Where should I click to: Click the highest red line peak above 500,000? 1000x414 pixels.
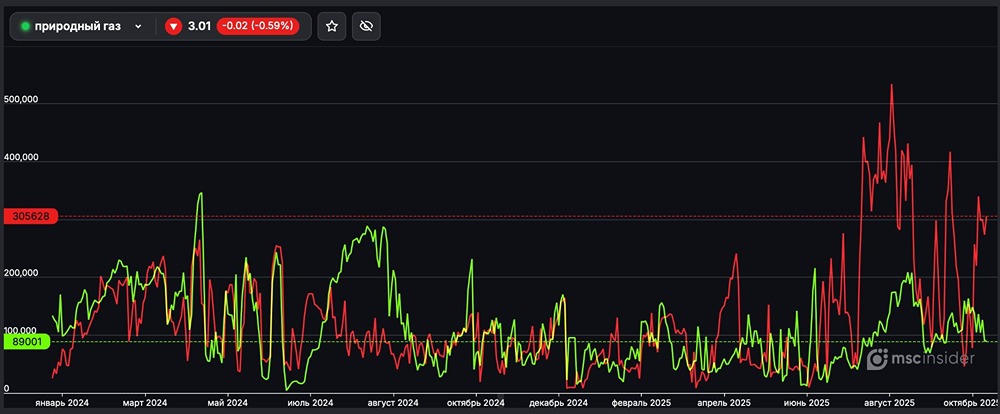point(891,86)
